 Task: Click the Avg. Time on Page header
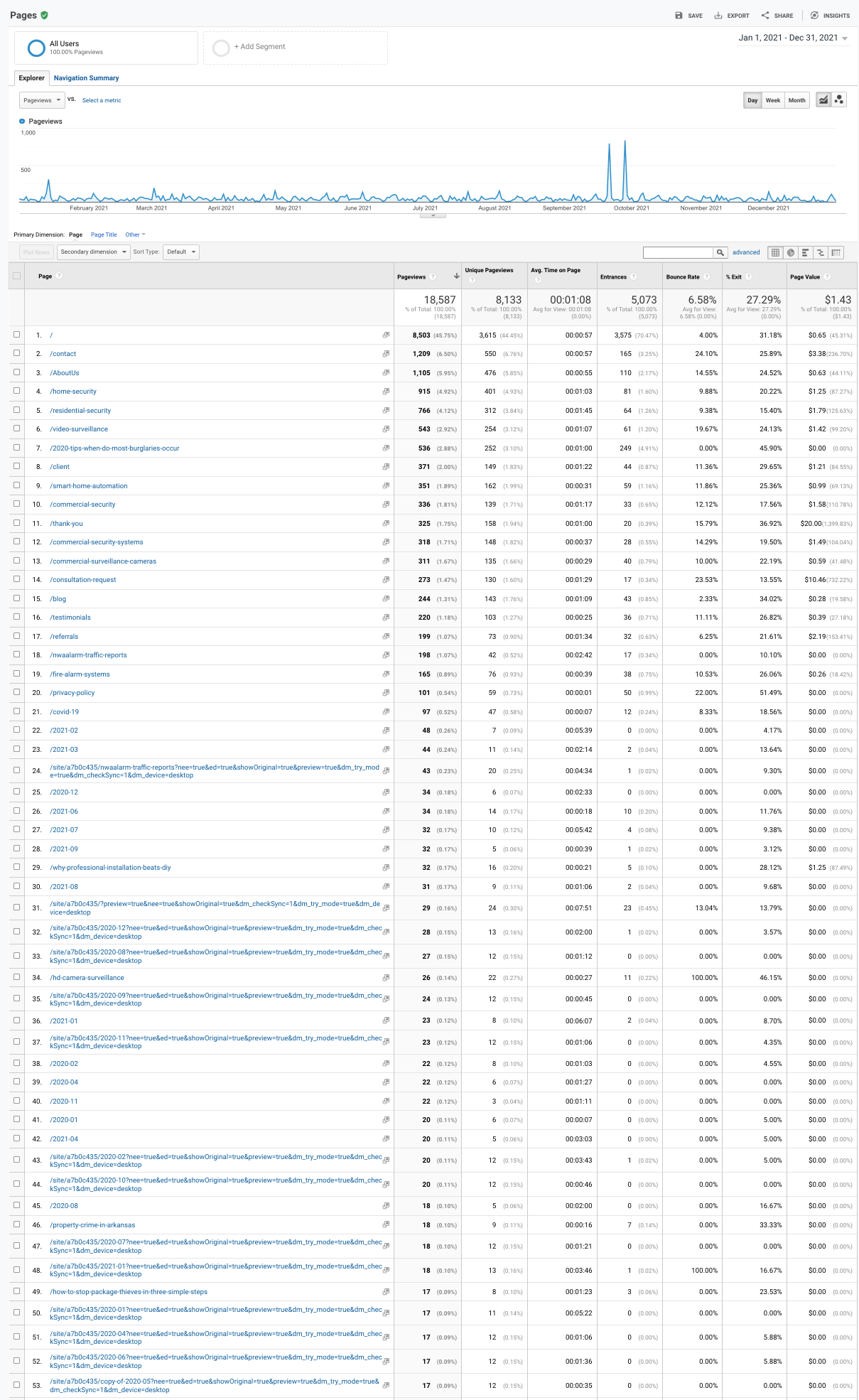tap(556, 270)
